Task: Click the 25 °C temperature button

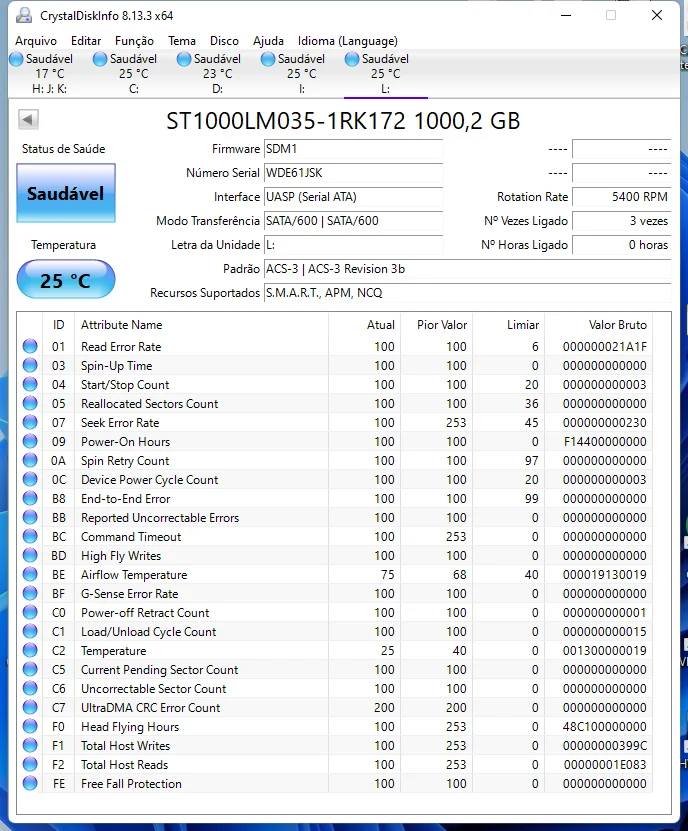Action: pyautogui.click(x=66, y=280)
